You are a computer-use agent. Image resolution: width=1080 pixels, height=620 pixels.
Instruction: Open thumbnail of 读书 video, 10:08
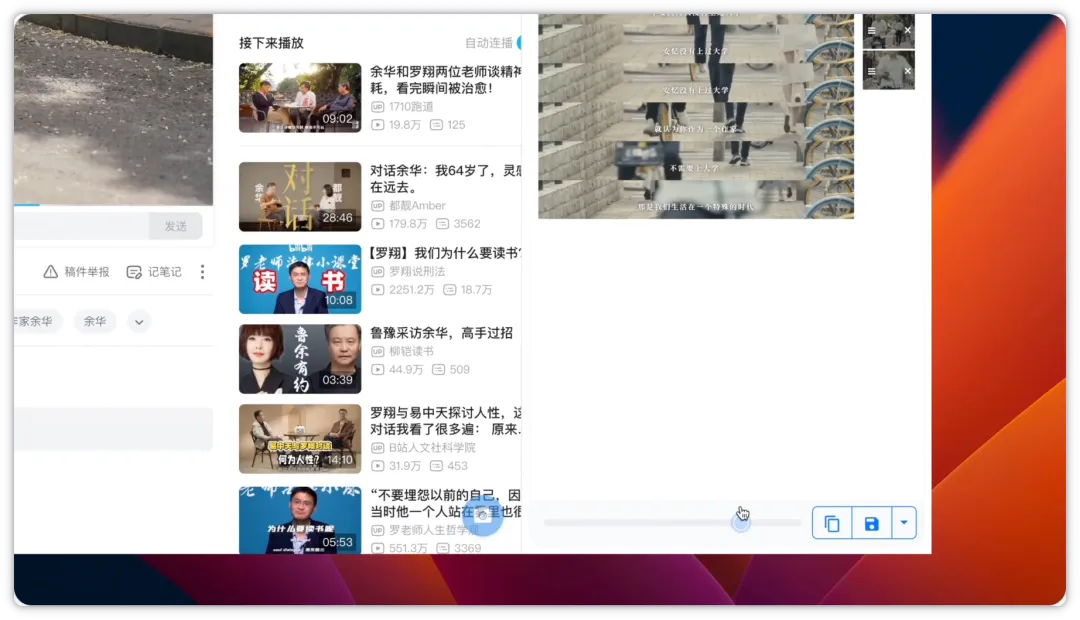pos(300,279)
